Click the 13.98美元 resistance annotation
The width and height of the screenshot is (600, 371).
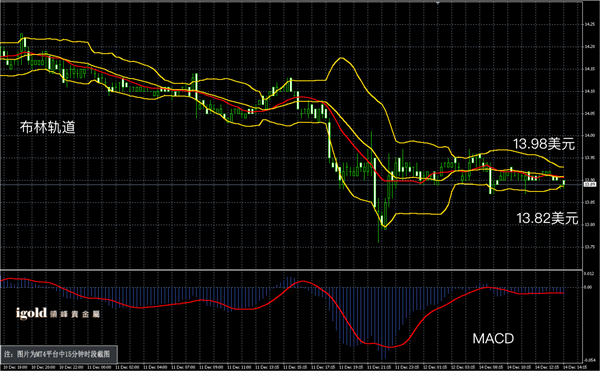tap(544, 144)
